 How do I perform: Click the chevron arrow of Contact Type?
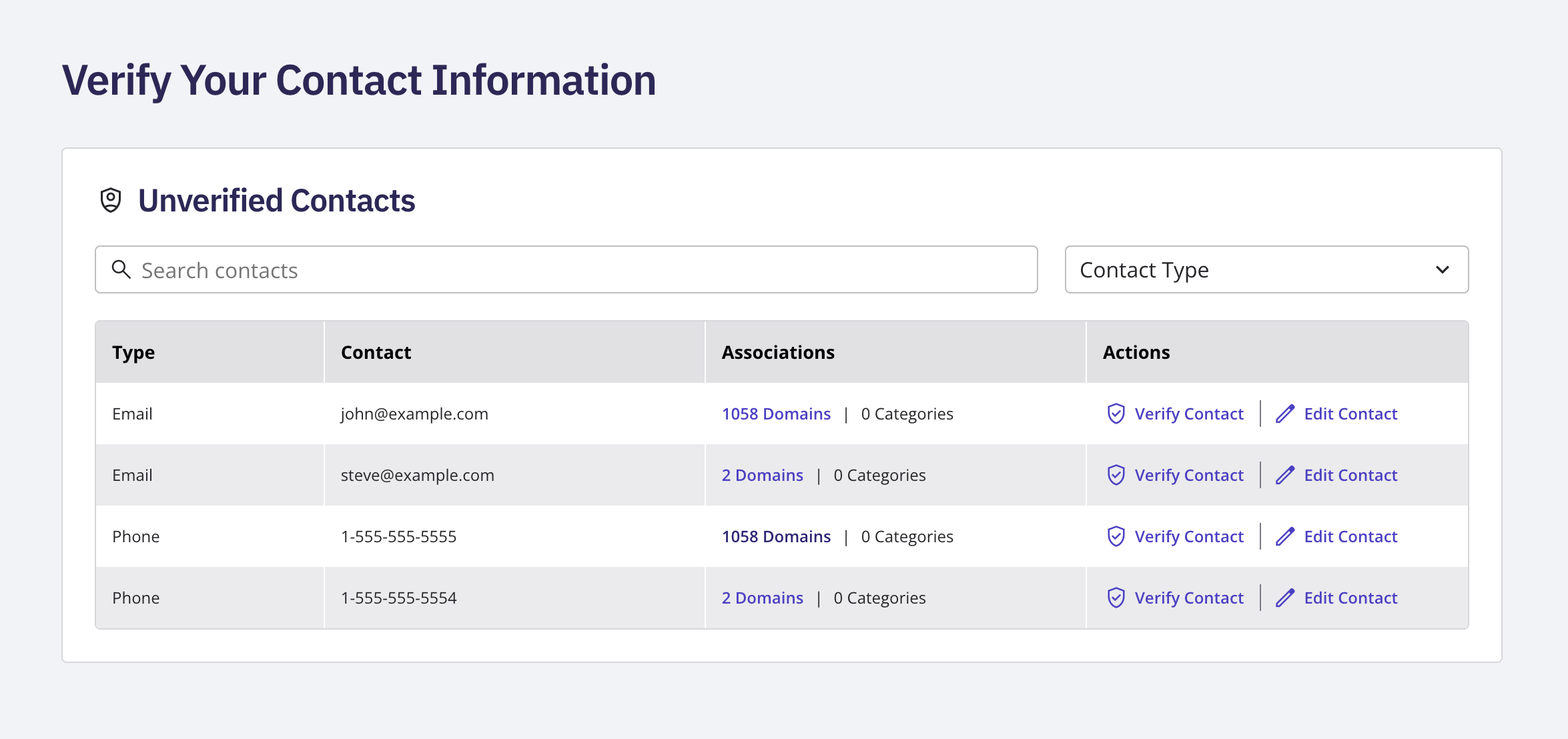(x=1443, y=269)
